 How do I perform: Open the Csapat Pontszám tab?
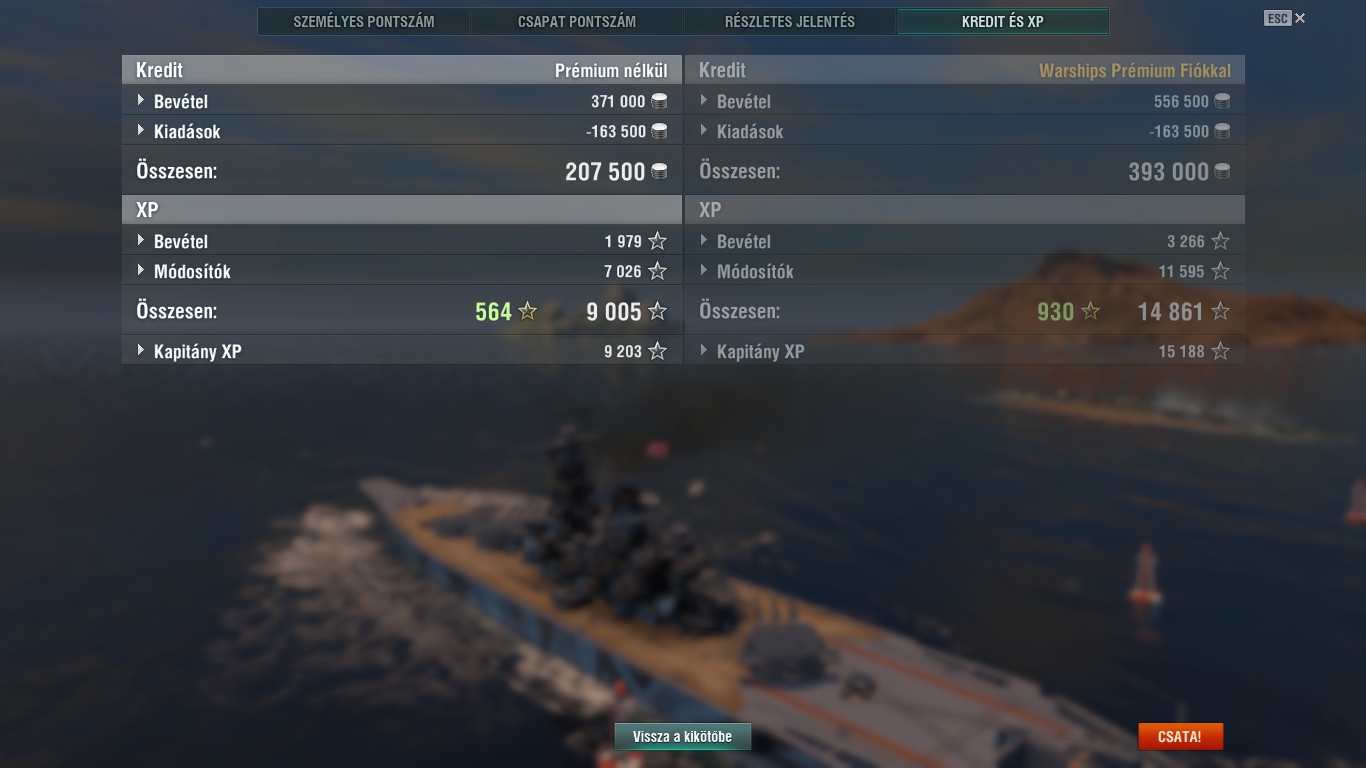577,21
